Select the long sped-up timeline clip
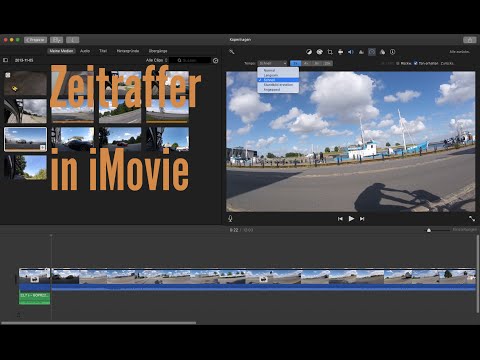This screenshot has width=480, height=360. point(263,279)
